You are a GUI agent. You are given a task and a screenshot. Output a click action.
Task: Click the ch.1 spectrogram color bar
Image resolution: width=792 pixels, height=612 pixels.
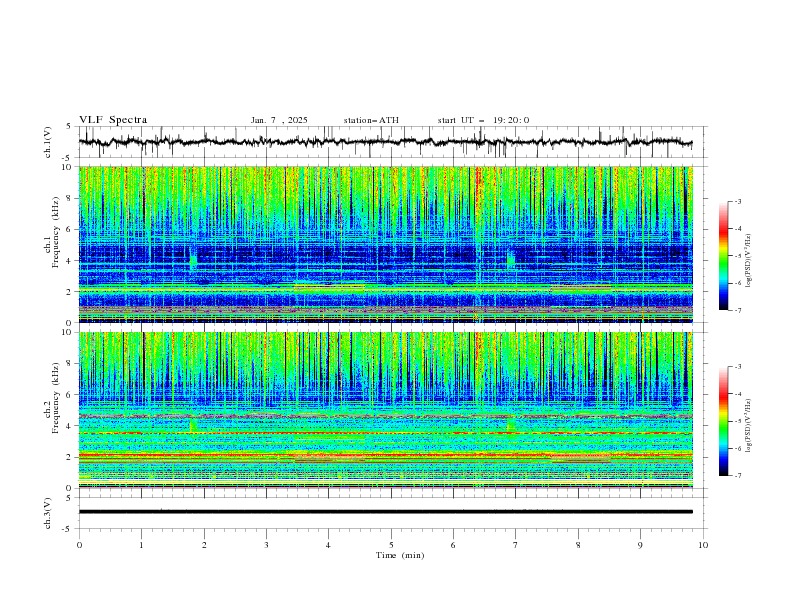[723, 255]
